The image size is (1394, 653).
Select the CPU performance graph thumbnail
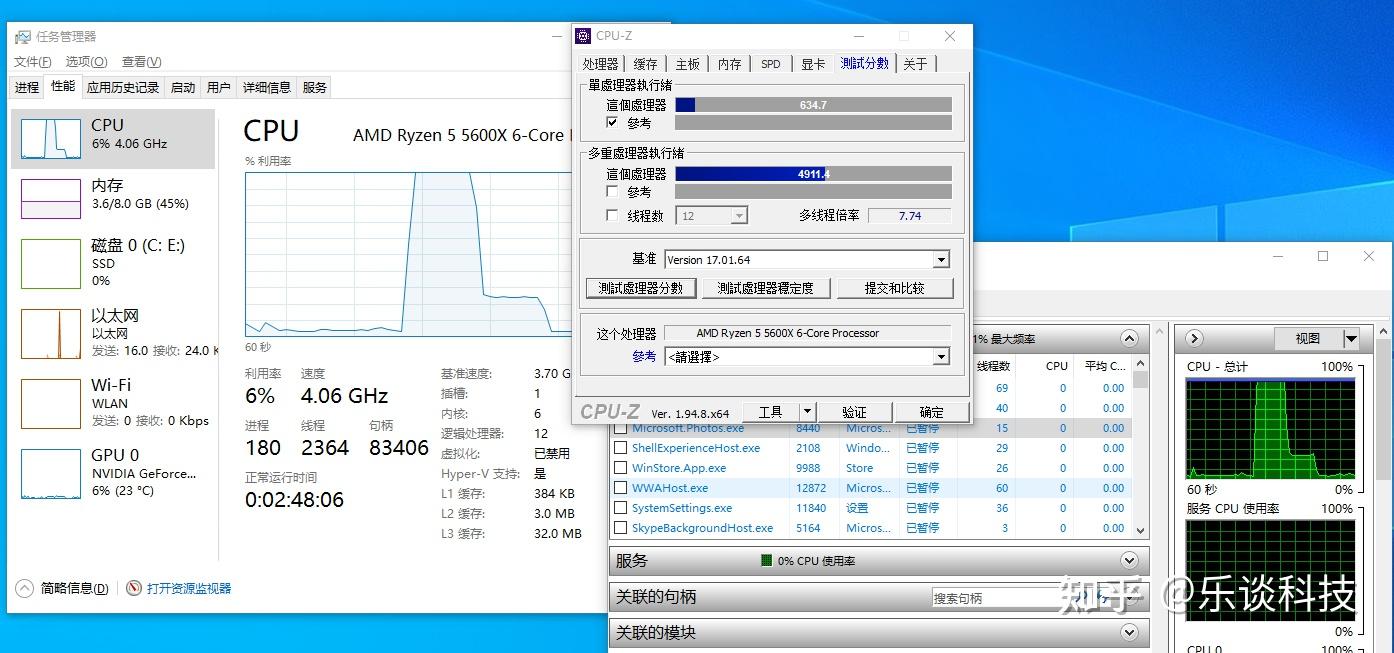[51, 138]
